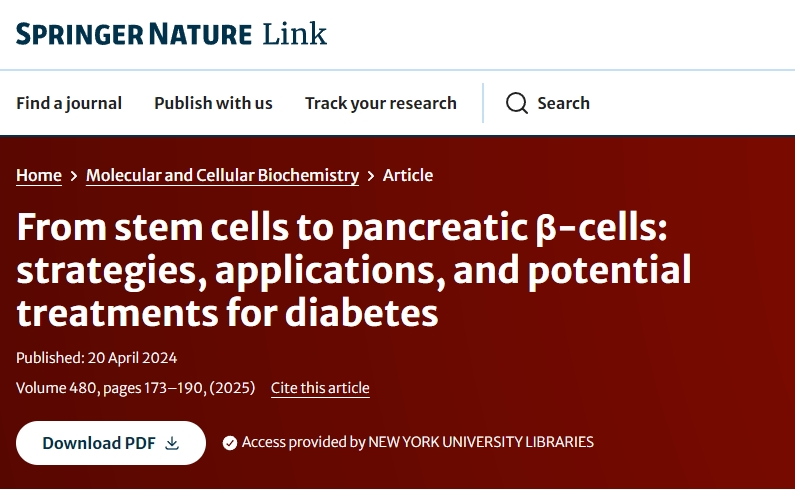Viewport: 795px width, 490px height.
Task: Open the Molecular and Cellular Biochemistry journal link
Action: [222, 175]
